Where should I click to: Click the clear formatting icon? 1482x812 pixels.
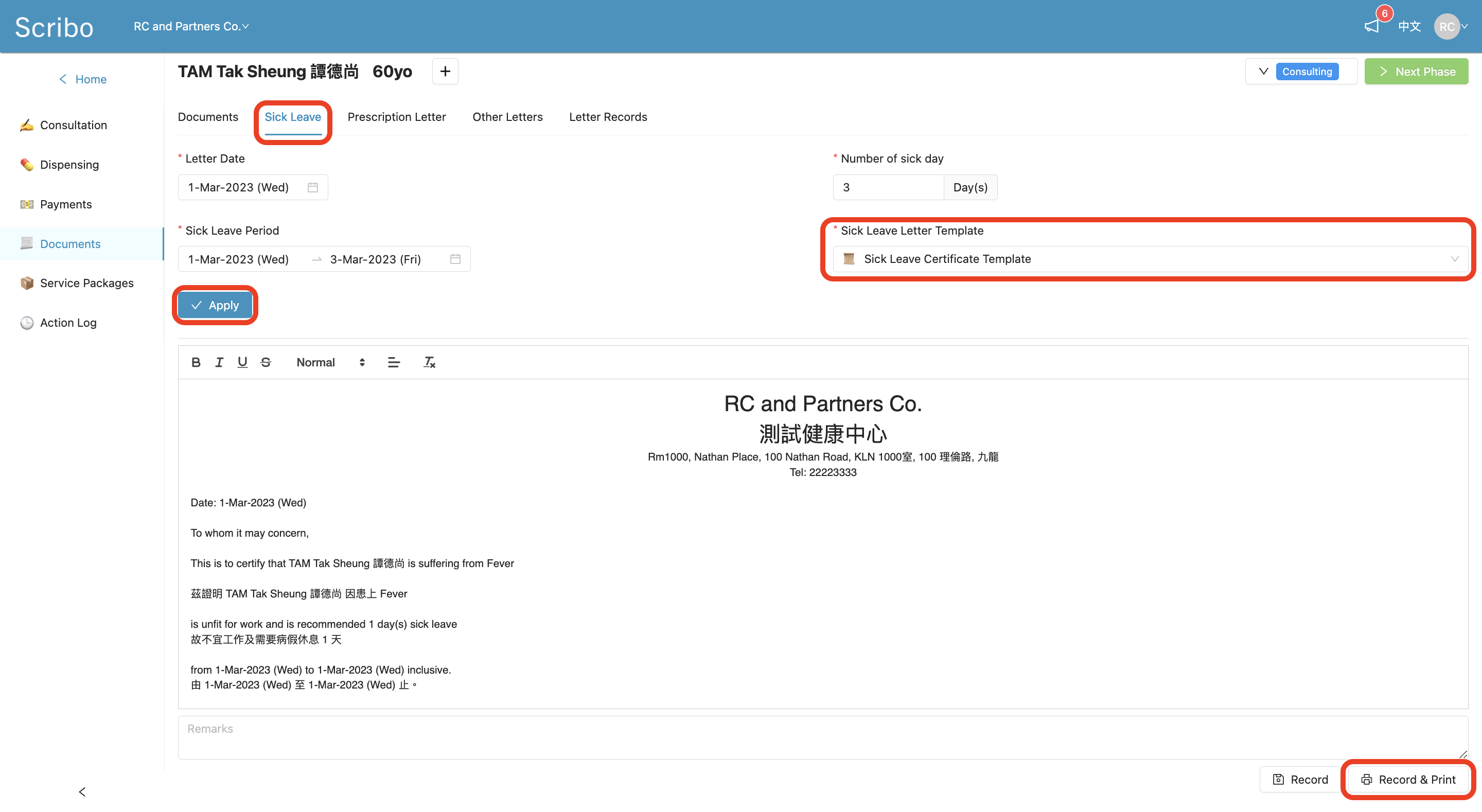pyautogui.click(x=429, y=362)
